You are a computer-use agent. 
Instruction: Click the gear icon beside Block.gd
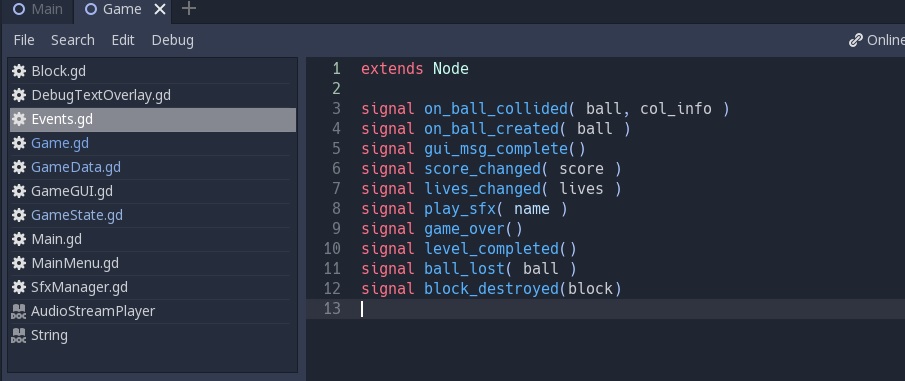[19, 71]
